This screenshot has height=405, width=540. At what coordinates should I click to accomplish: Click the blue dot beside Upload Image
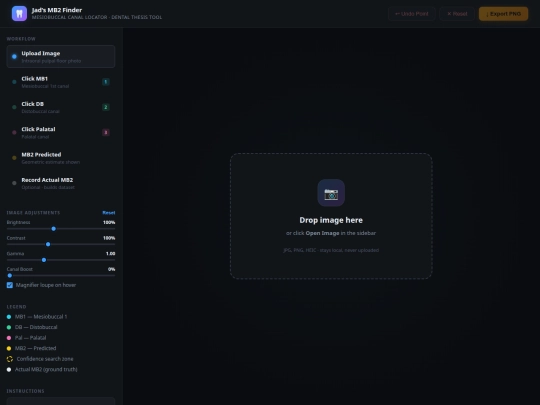[14, 56]
